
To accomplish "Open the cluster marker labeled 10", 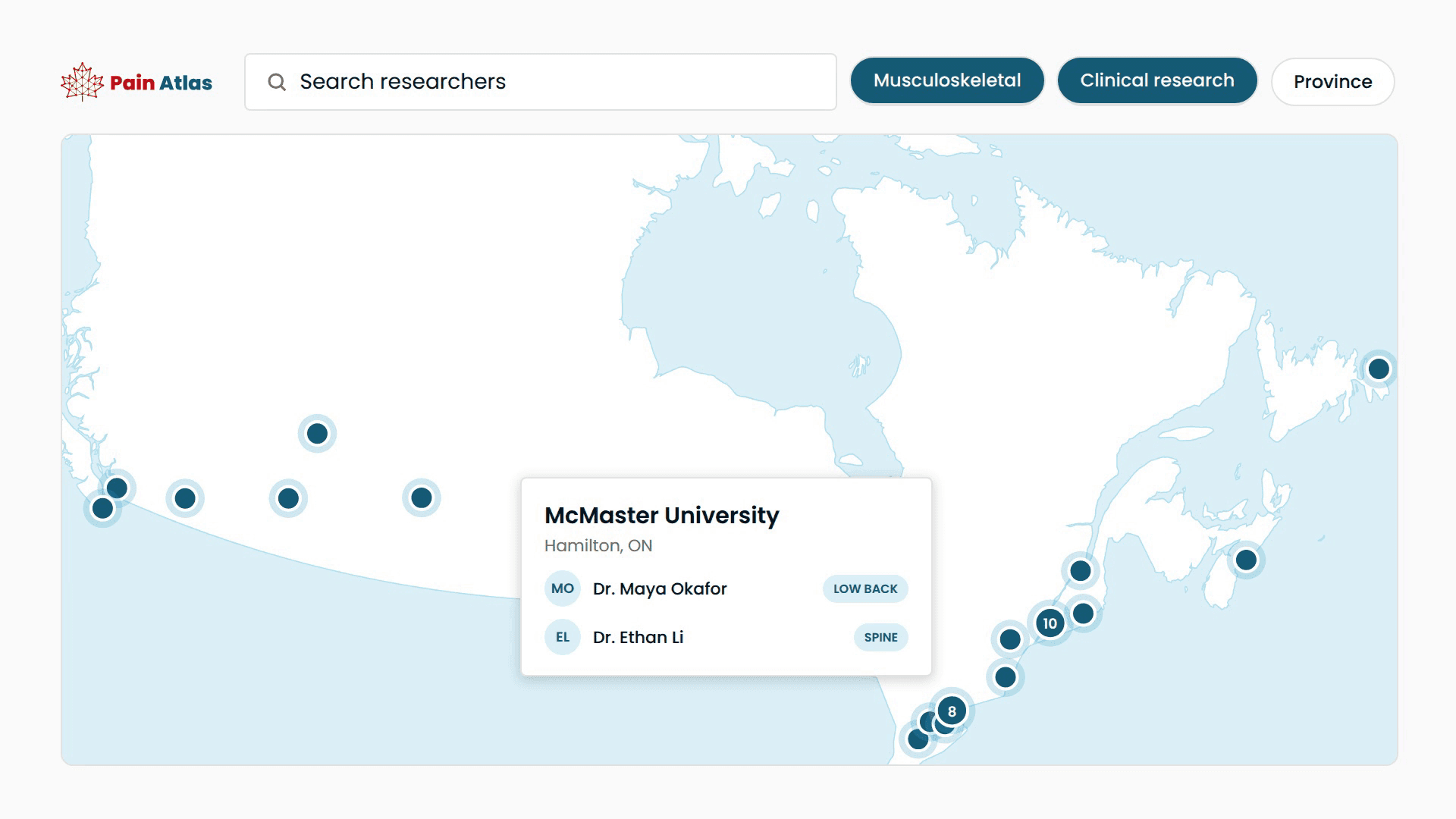I will (x=1050, y=623).
